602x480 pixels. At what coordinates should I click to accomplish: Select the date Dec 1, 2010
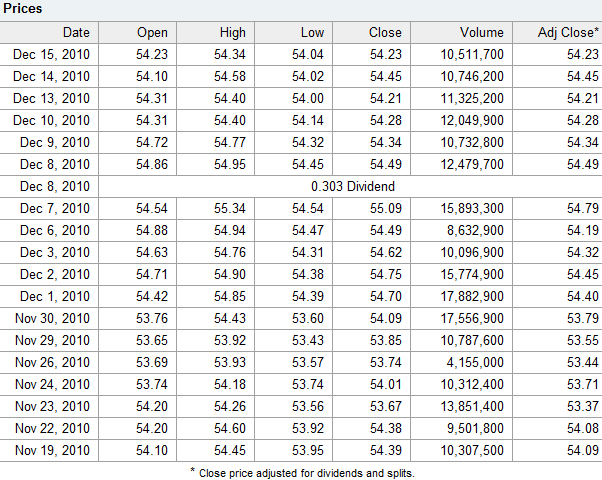point(55,296)
